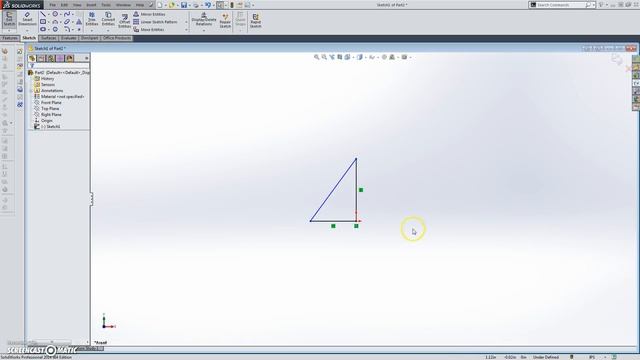The width and height of the screenshot is (640, 360).
Task: Expand the Annotations tree node
Action: (32, 91)
